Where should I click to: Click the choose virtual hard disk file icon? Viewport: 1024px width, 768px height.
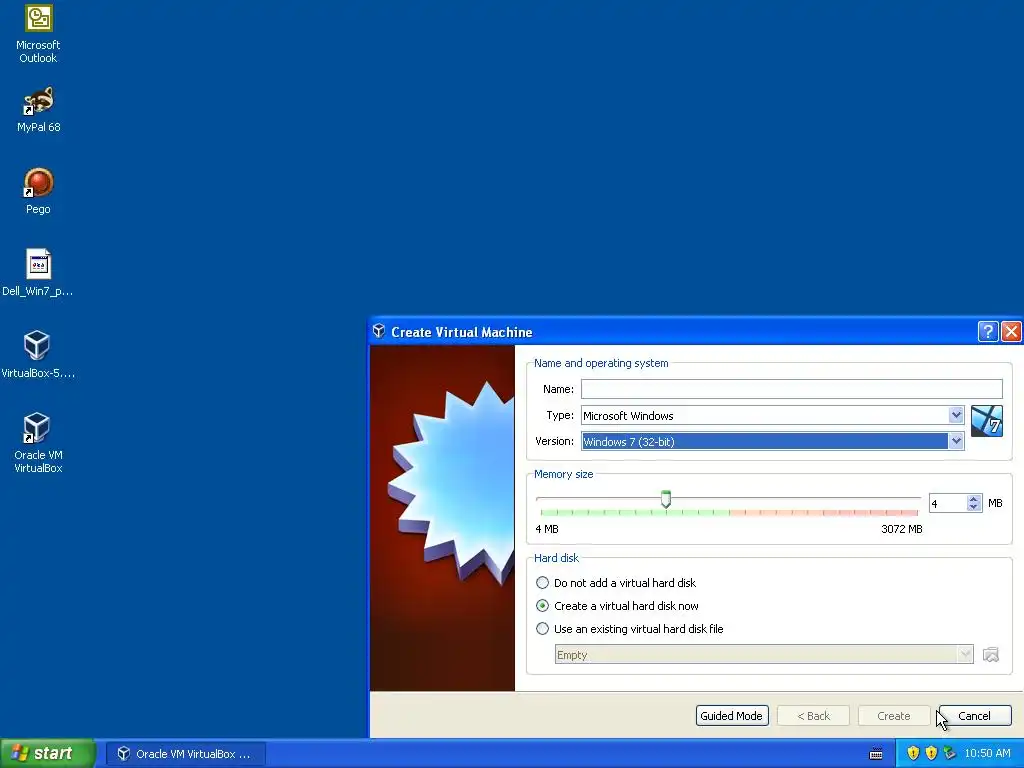coord(991,654)
